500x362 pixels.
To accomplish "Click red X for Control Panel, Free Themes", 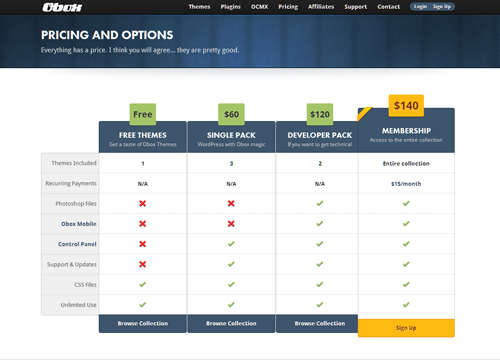I will click(x=143, y=244).
